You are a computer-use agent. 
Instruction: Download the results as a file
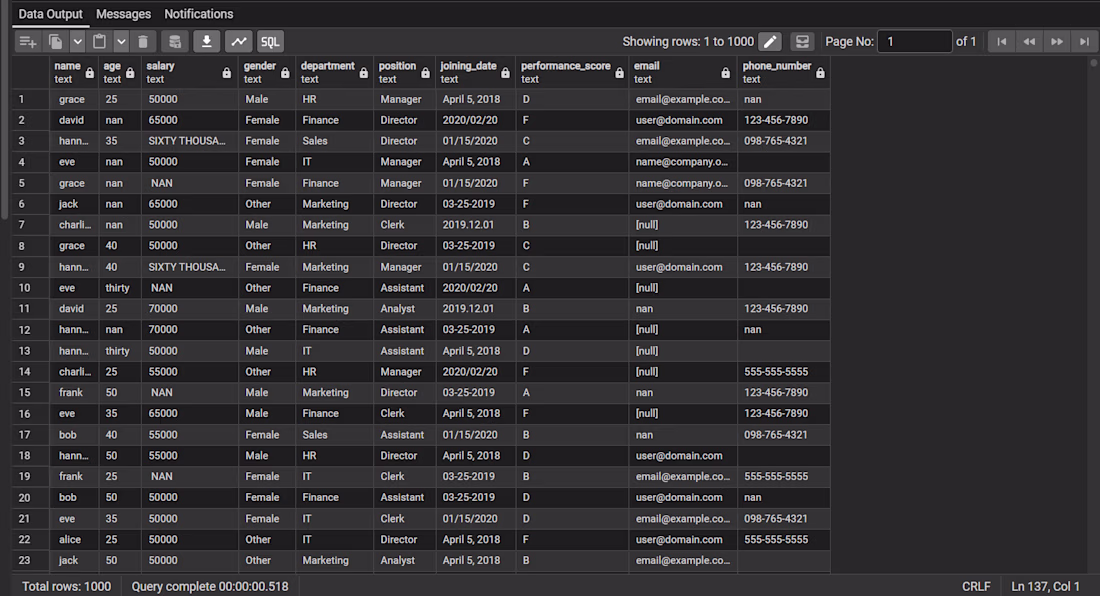[207, 42]
